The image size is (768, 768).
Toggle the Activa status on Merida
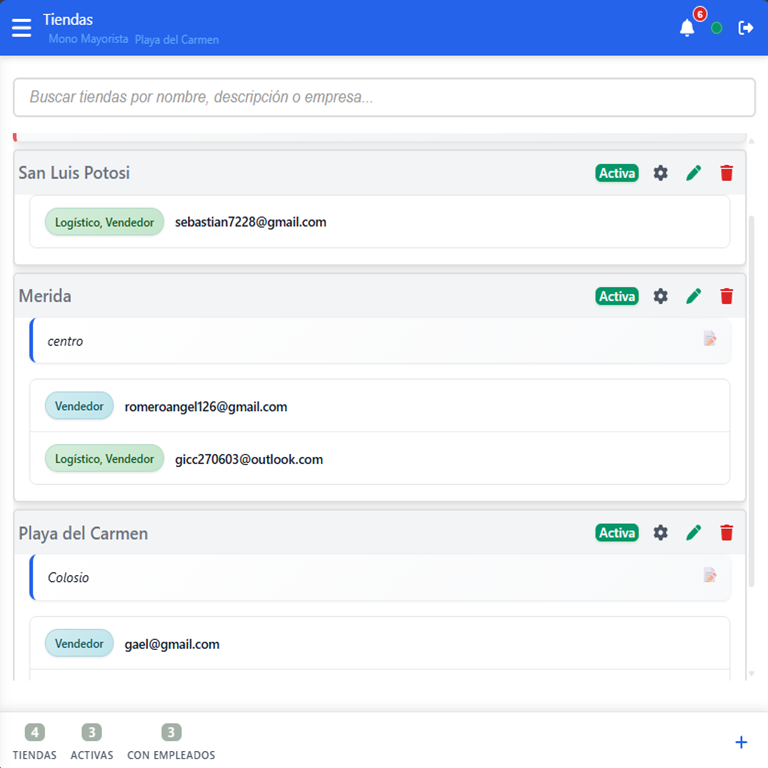pos(617,296)
